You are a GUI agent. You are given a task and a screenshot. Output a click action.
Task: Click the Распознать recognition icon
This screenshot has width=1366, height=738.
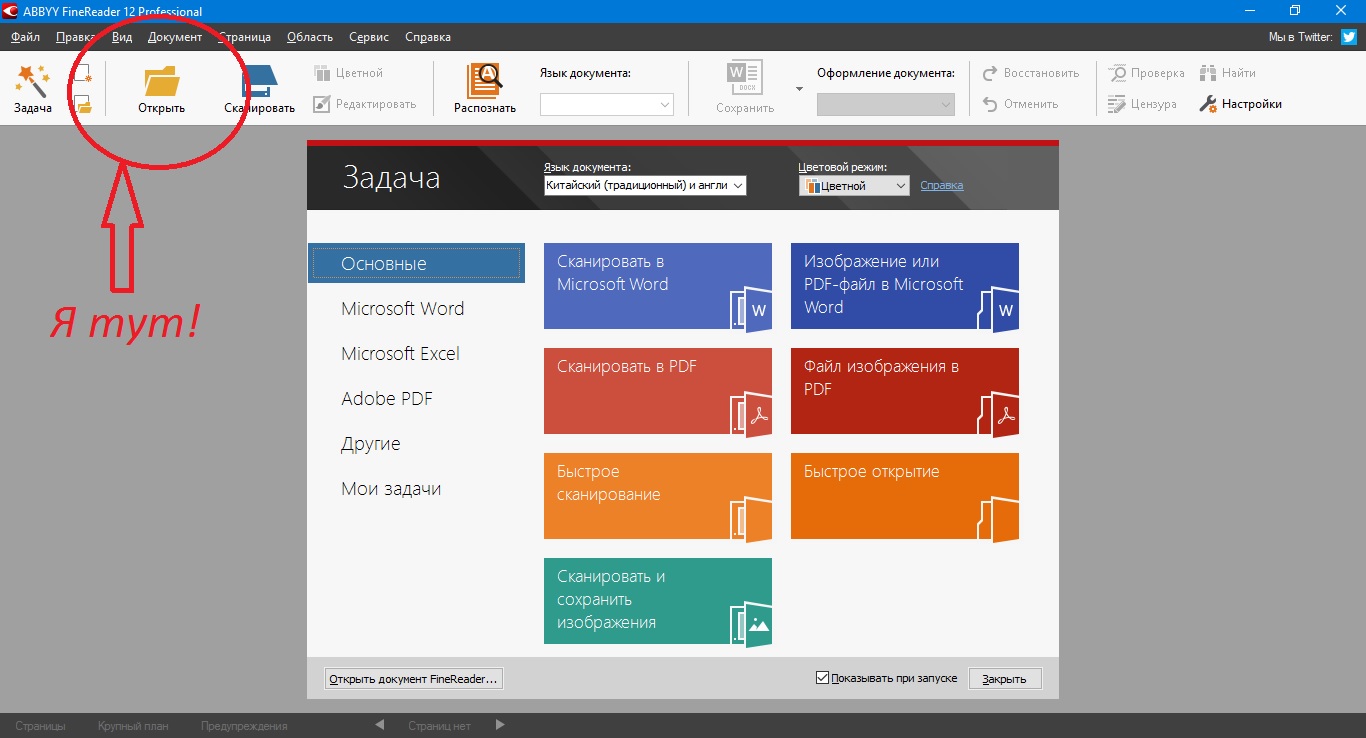point(484,81)
